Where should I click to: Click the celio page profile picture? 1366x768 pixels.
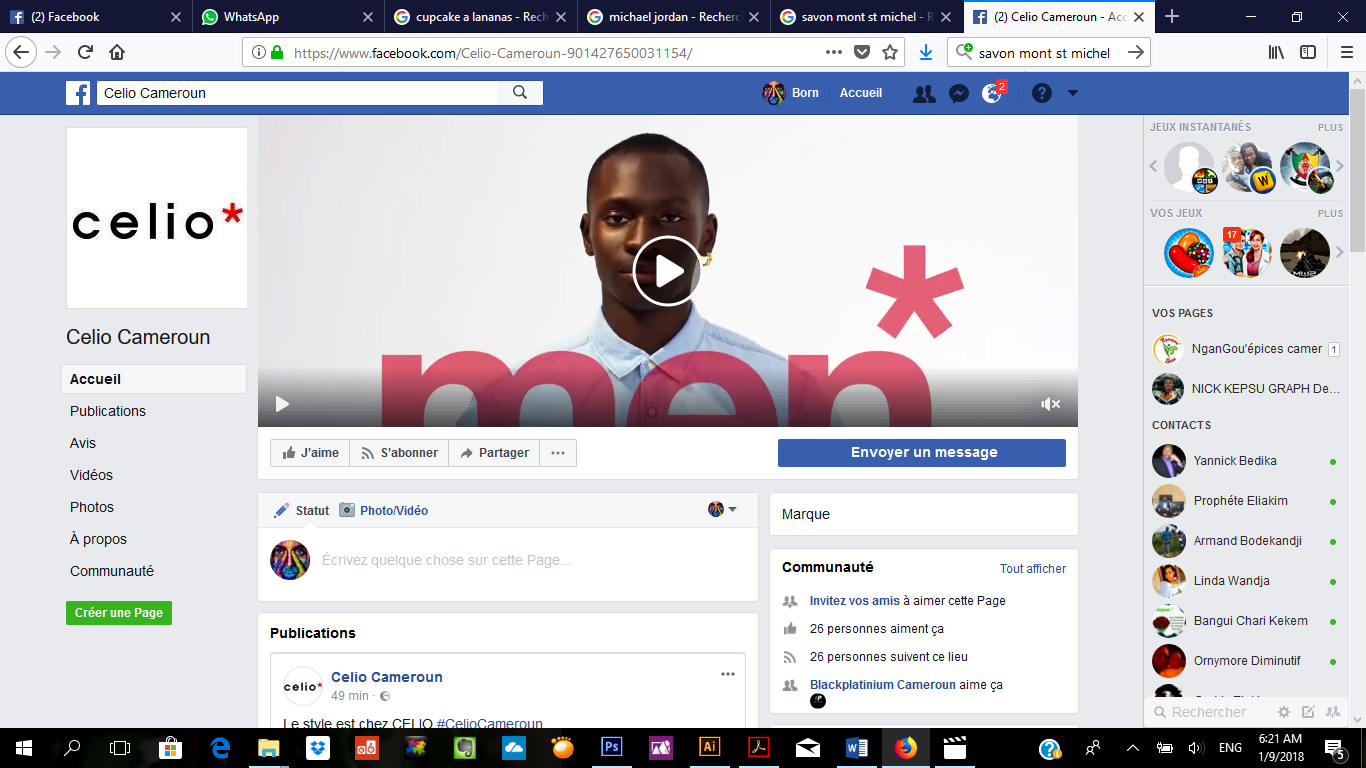click(x=157, y=218)
